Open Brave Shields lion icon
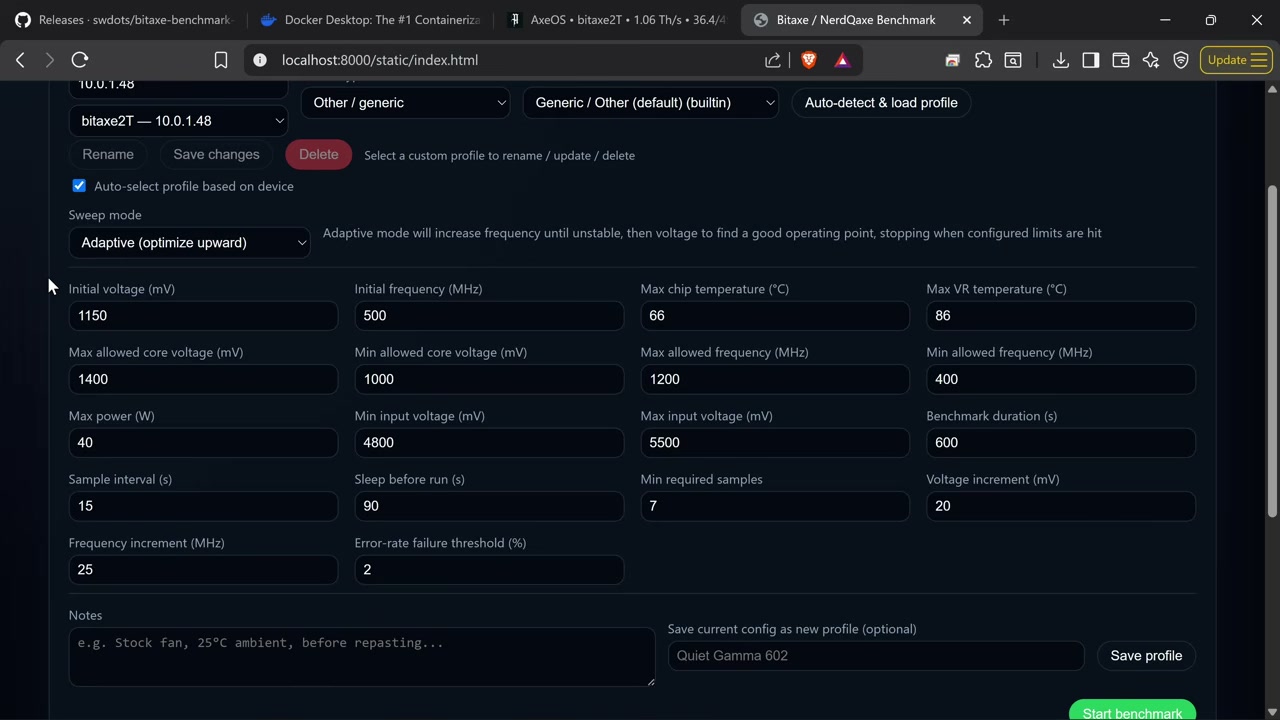 (809, 60)
